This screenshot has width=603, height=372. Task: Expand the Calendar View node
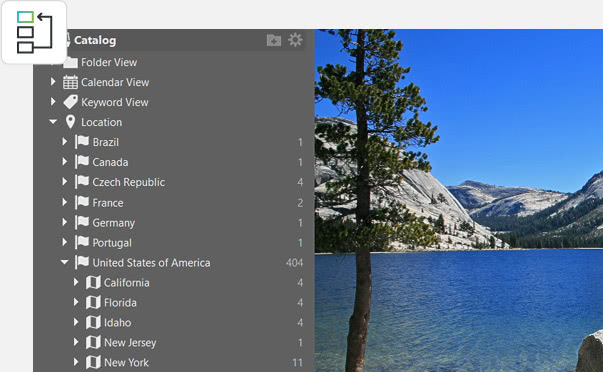click(x=53, y=82)
